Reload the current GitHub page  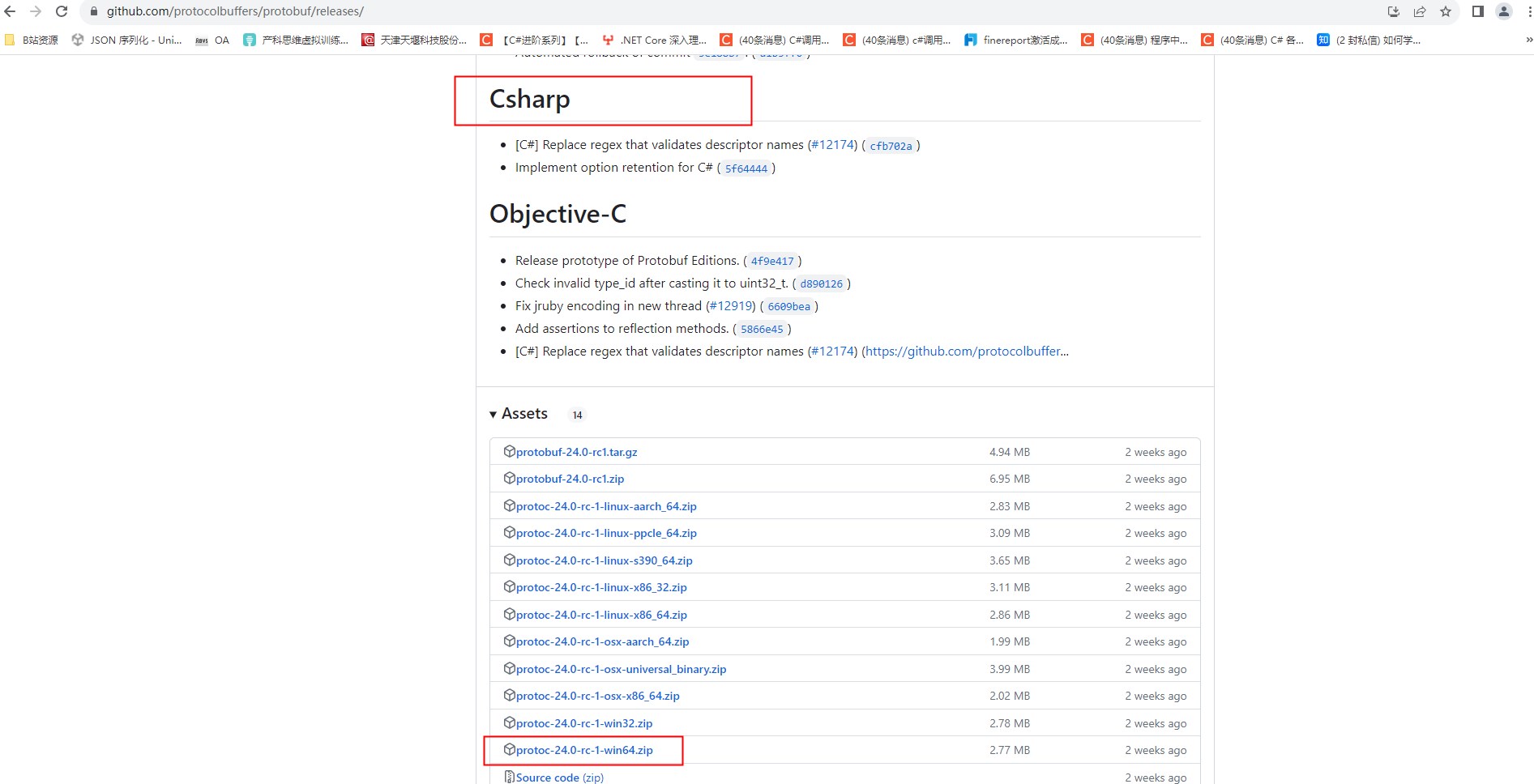62,11
